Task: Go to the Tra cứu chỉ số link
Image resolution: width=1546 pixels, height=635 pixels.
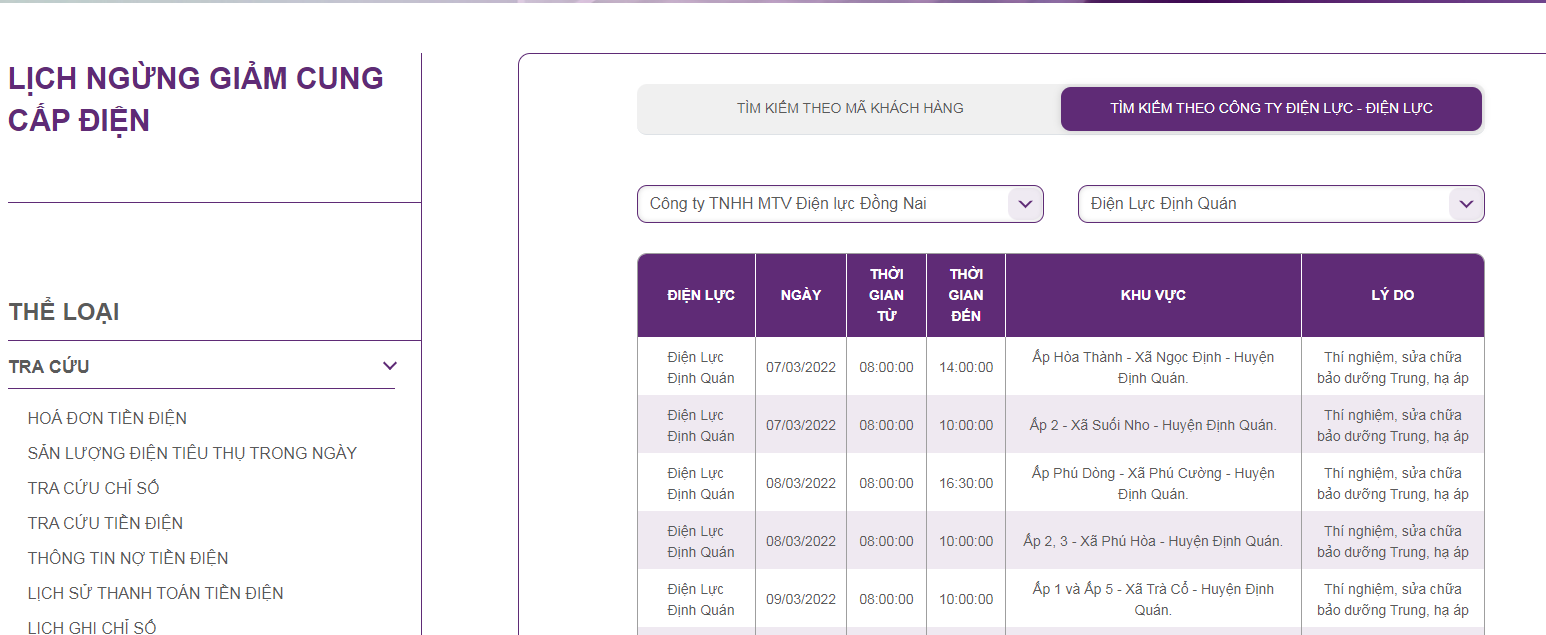Action: pyautogui.click(x=94, y=488)
